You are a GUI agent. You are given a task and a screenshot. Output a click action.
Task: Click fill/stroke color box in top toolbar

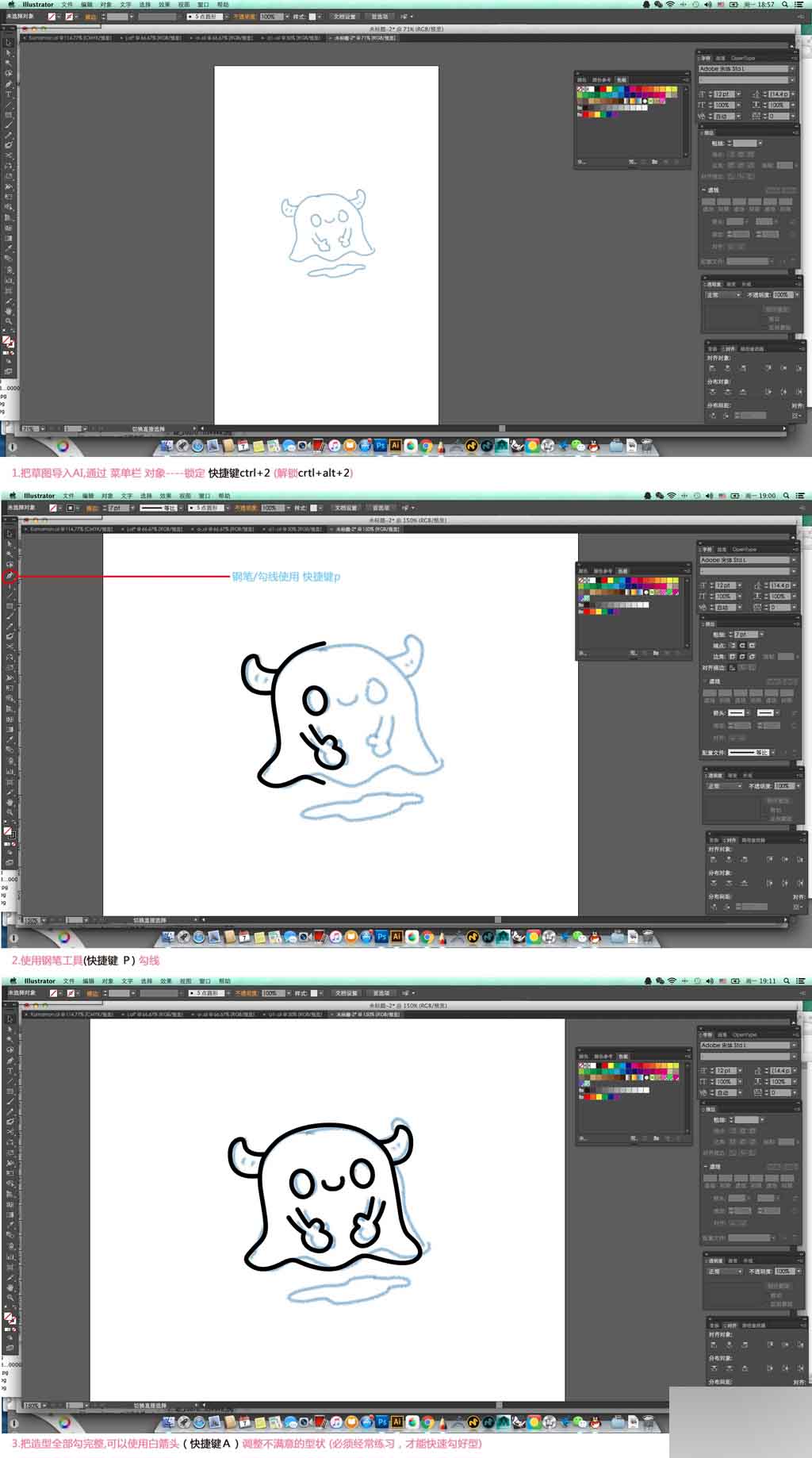click(8, 342)
